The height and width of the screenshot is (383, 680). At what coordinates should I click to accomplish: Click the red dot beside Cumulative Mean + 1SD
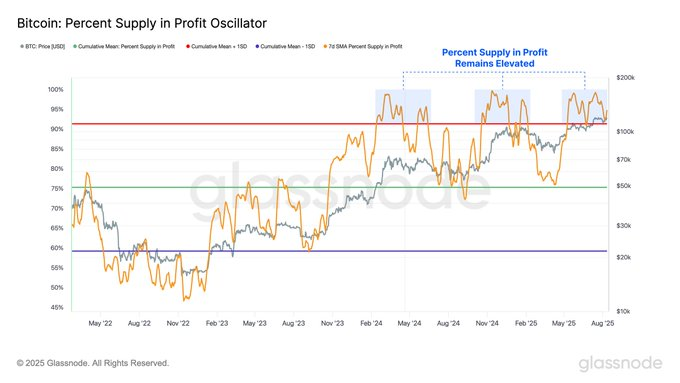coord(188,46)
